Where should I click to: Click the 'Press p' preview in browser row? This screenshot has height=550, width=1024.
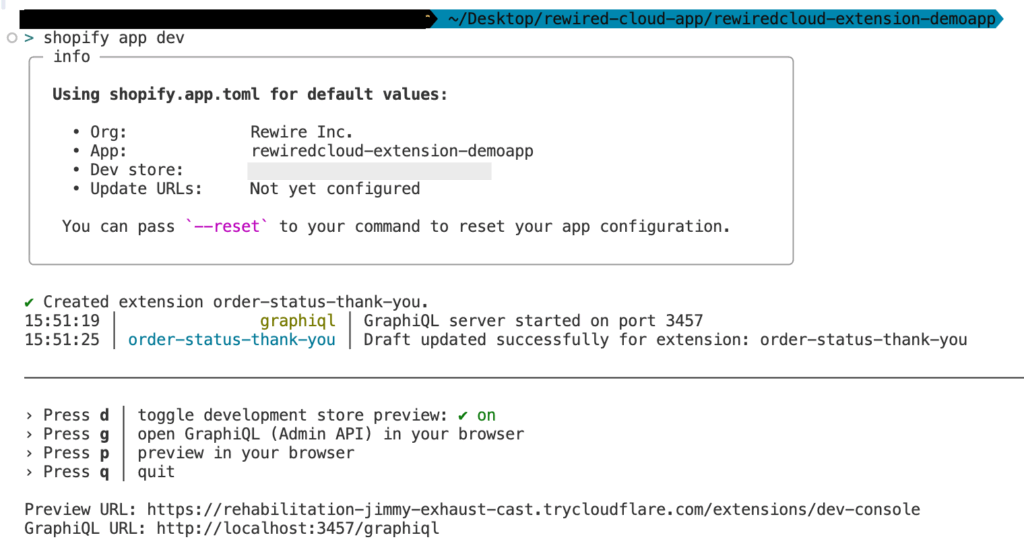189,453
